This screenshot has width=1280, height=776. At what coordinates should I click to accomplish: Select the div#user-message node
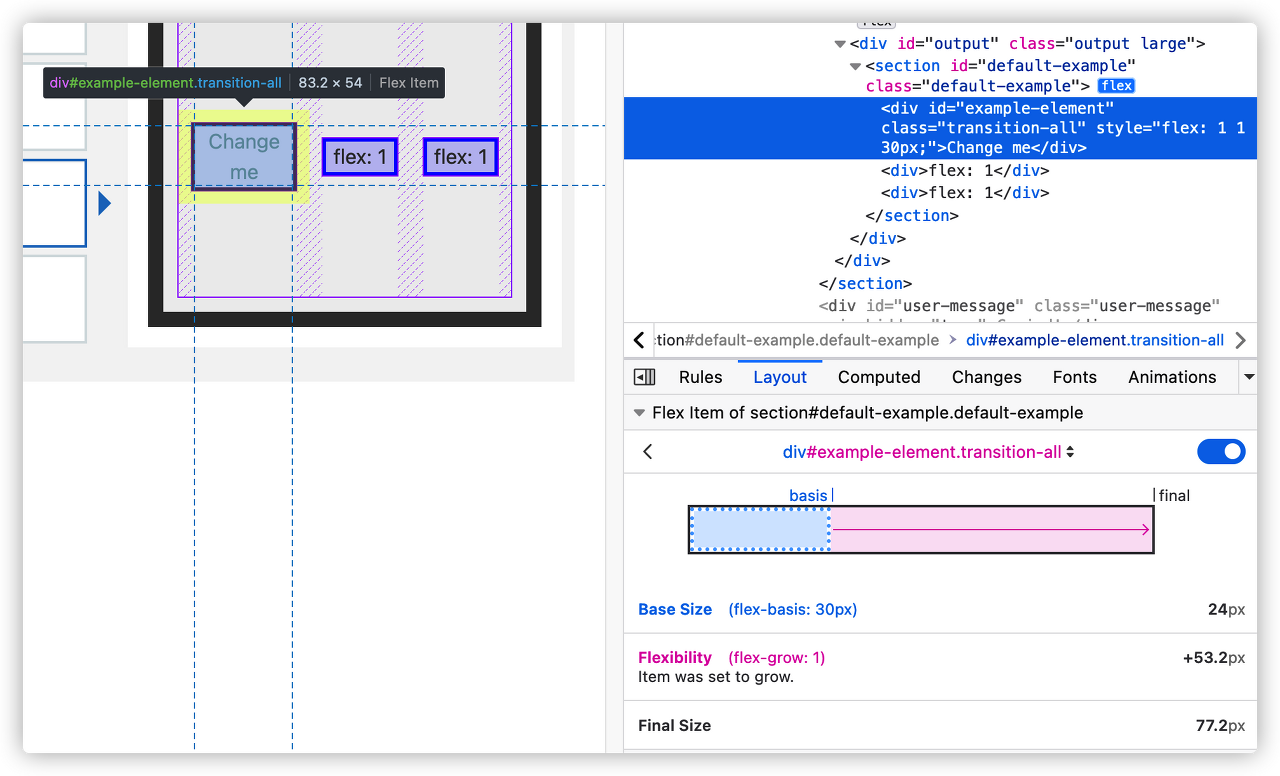point(1020,305)
